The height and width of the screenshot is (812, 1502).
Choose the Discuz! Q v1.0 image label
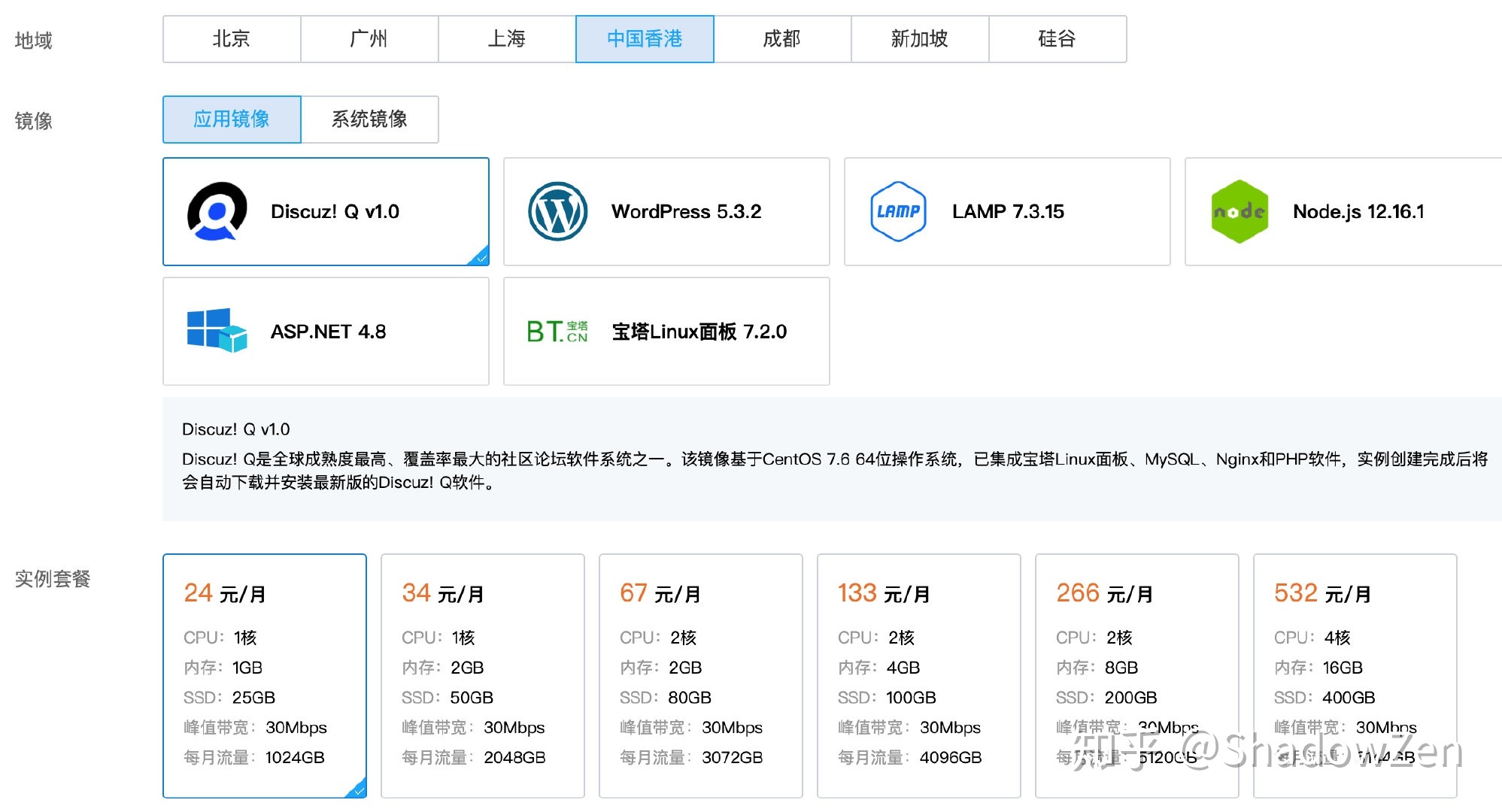click(335, 212)
